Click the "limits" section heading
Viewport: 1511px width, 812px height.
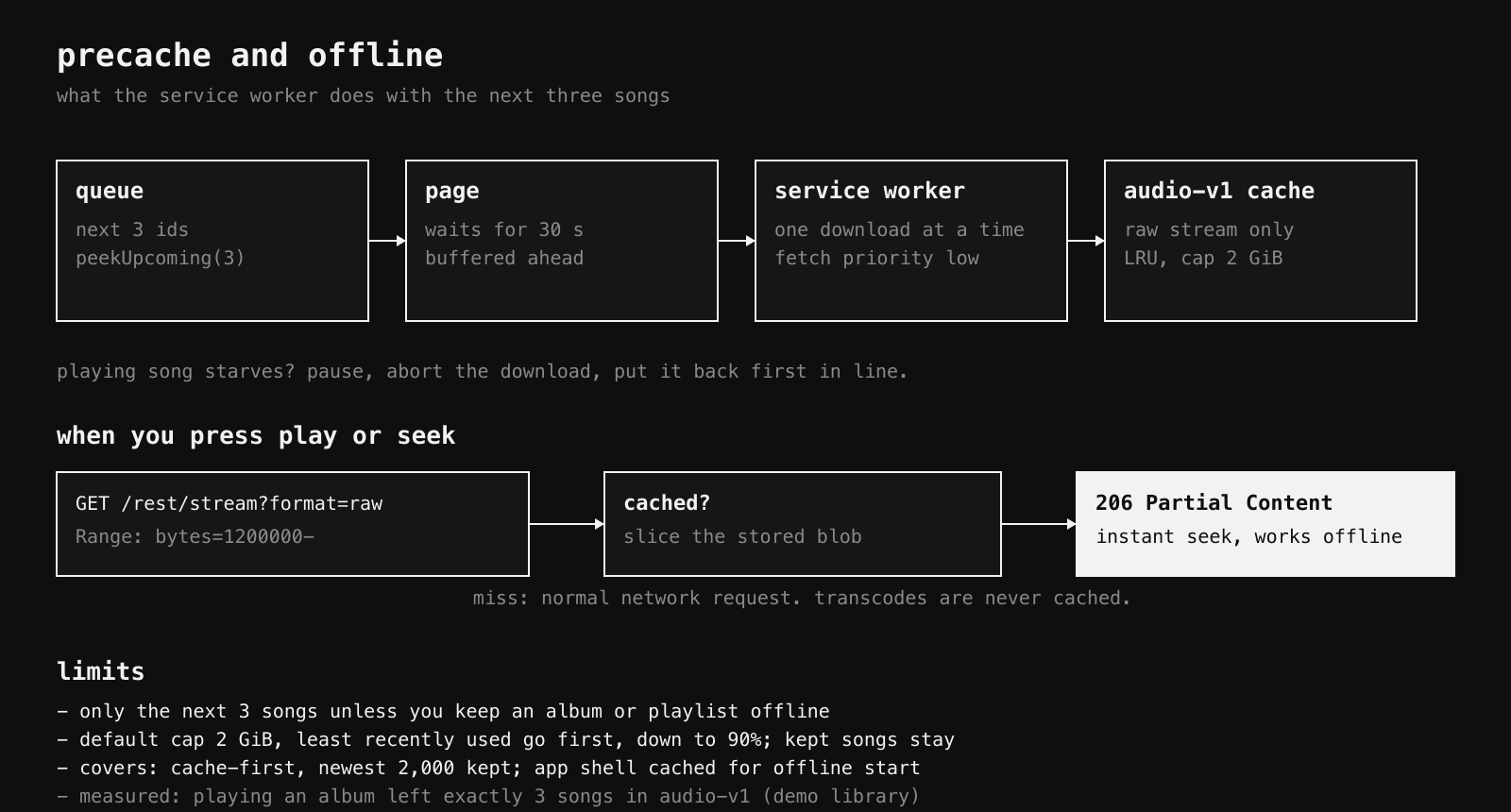coord(100,671)
